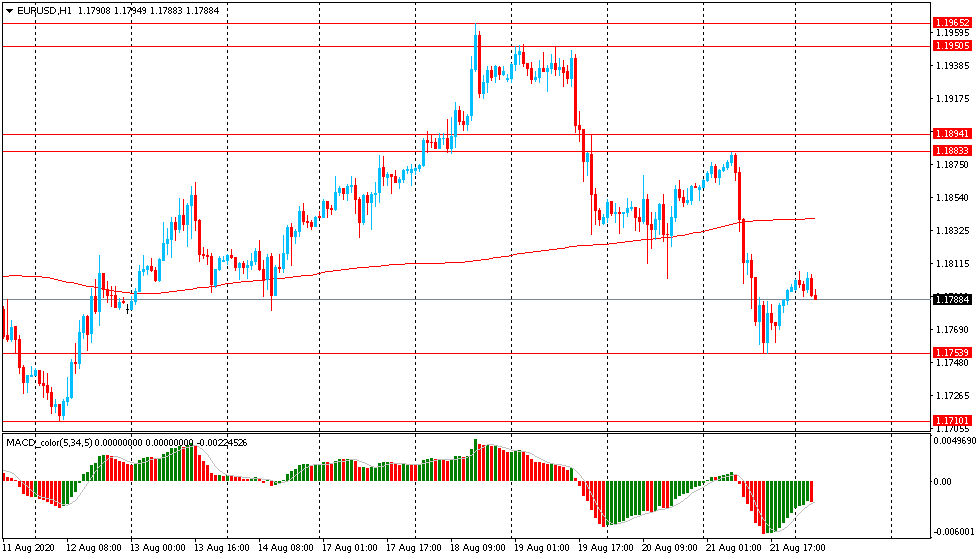Click the 17 Aug 17:00 time label
The height and width of the screenshot is (559, 976).
tap(413, 548)
